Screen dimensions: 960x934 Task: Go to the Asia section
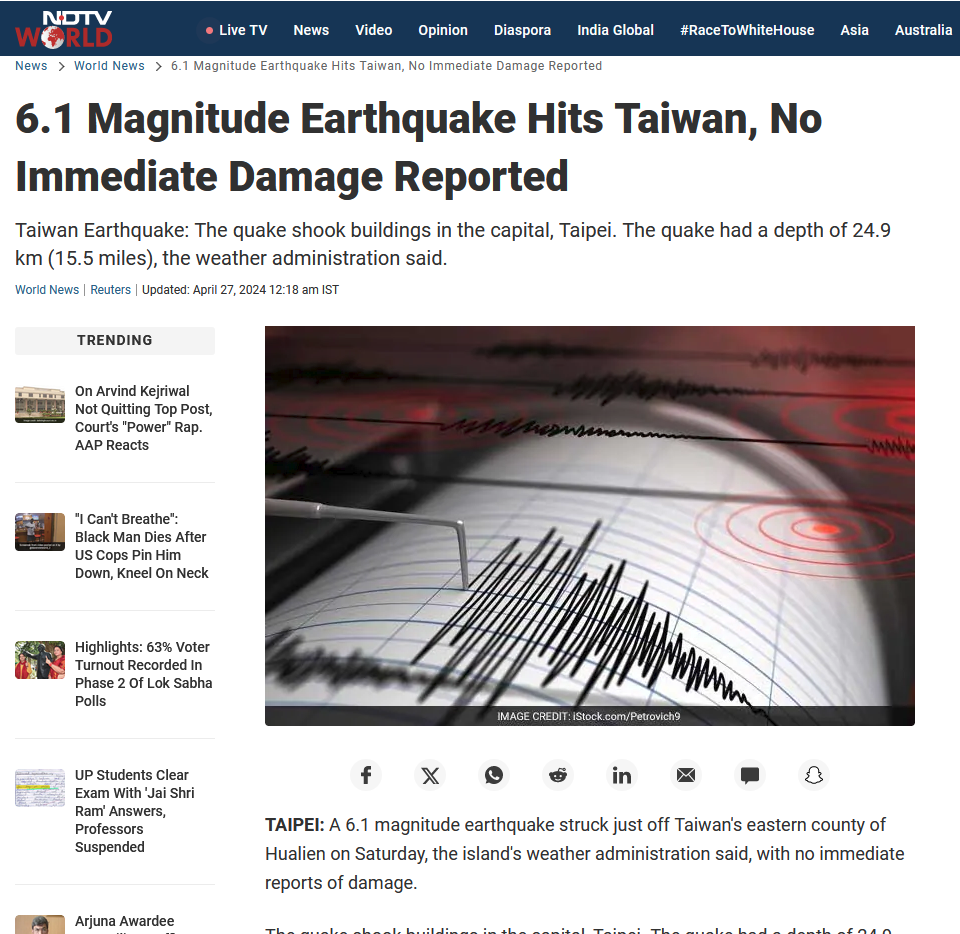[x=854, y=30]
